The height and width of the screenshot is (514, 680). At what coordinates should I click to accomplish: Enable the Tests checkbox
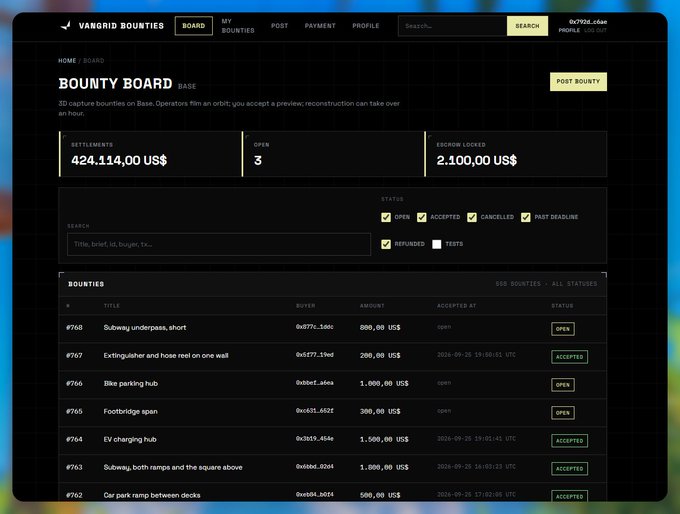click(437, 244)
